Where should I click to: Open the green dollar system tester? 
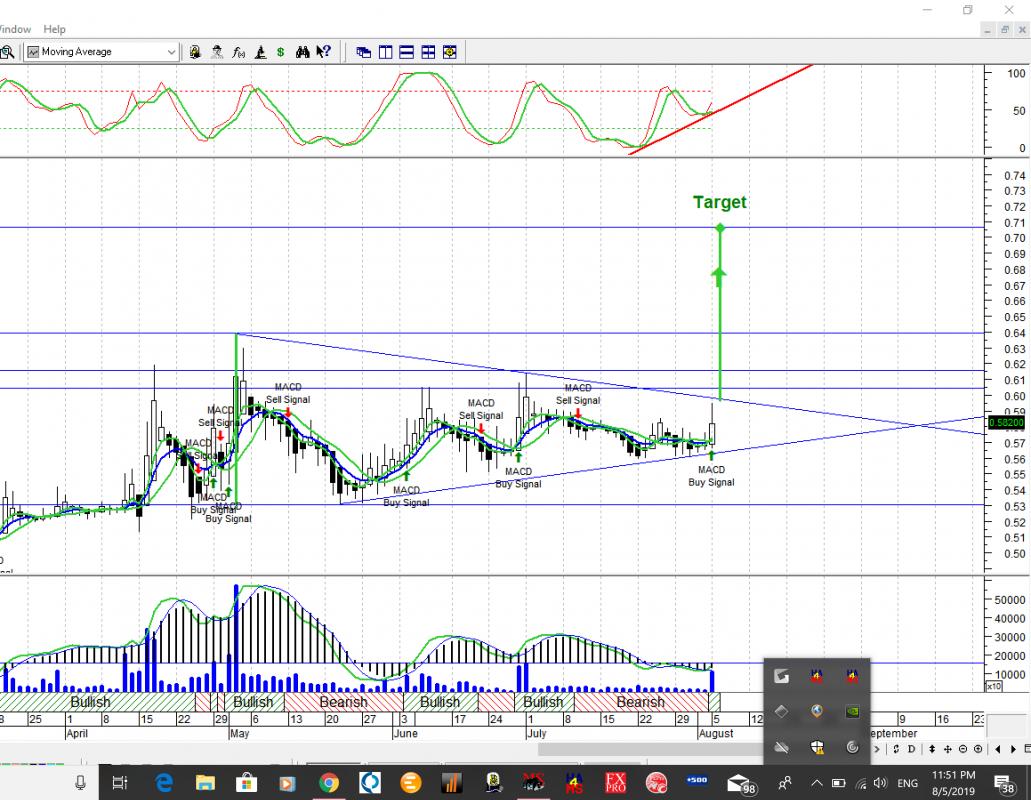click(x=281, y=52)
